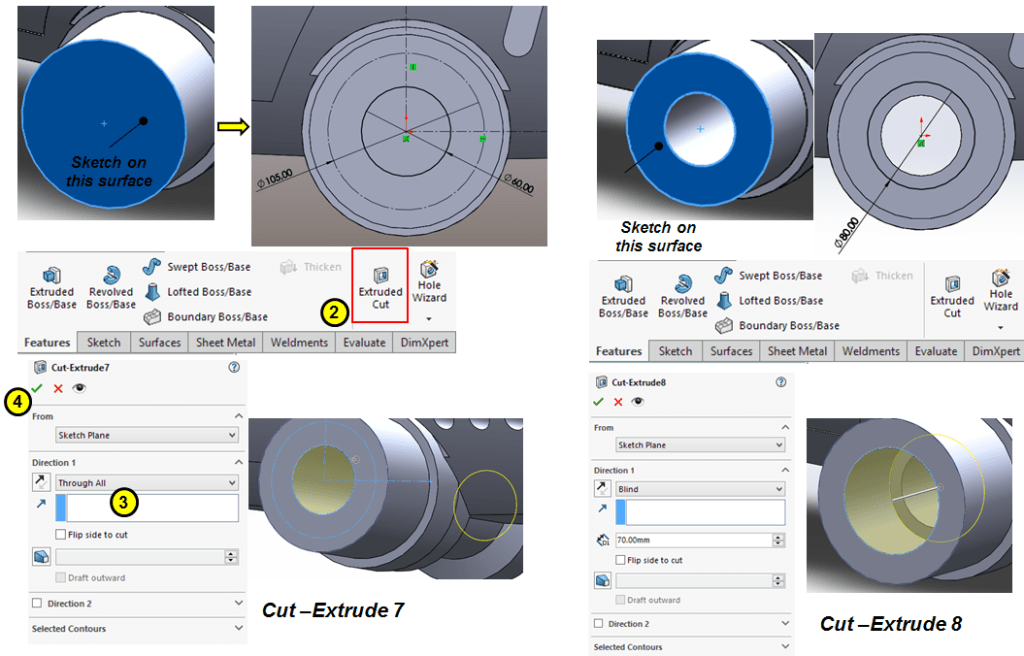This screenshot has width=1024, height=656.
Task: Expand Selected Contours section in Cut-Extrude7
Action: (x=238, y=628)
